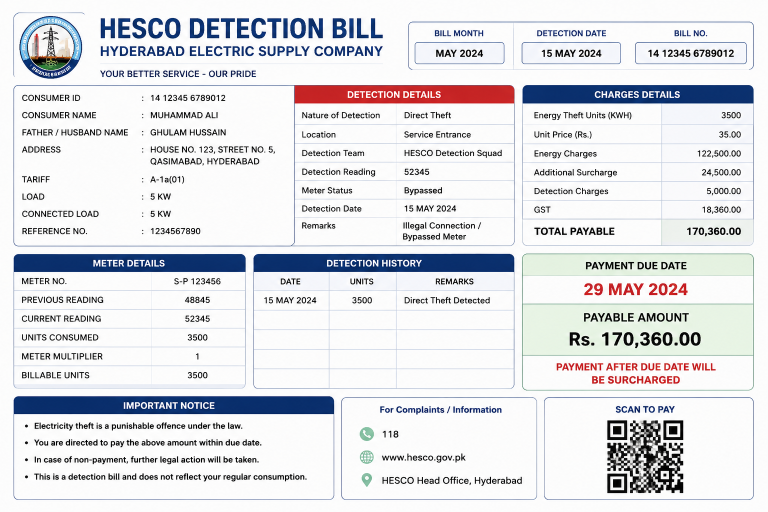The width and height of the screenshot is (768, 512).
Task: Click Detection Reading value 52345
Action: tap(416, 172)
